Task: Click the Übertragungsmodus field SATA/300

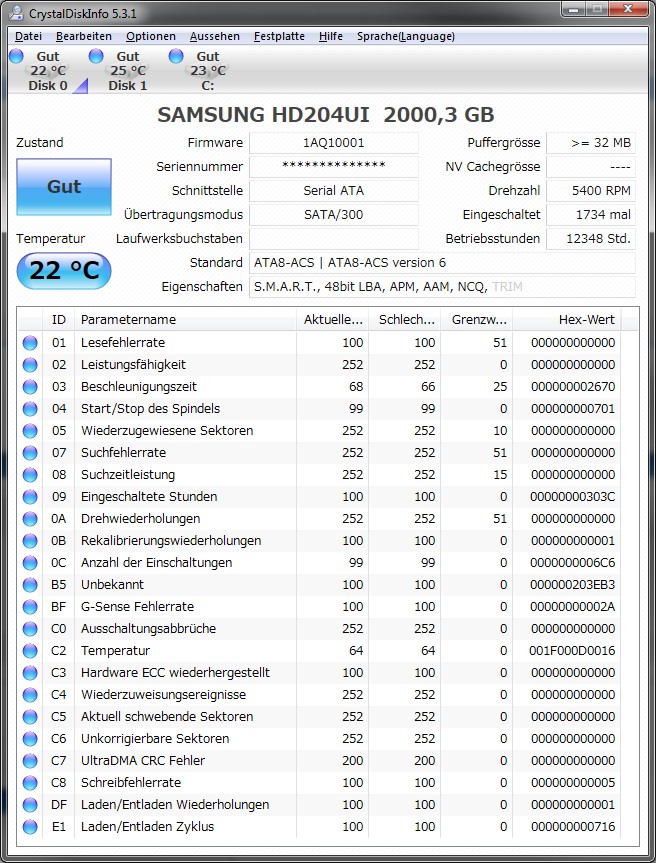Action: click(x=334, y=215)
